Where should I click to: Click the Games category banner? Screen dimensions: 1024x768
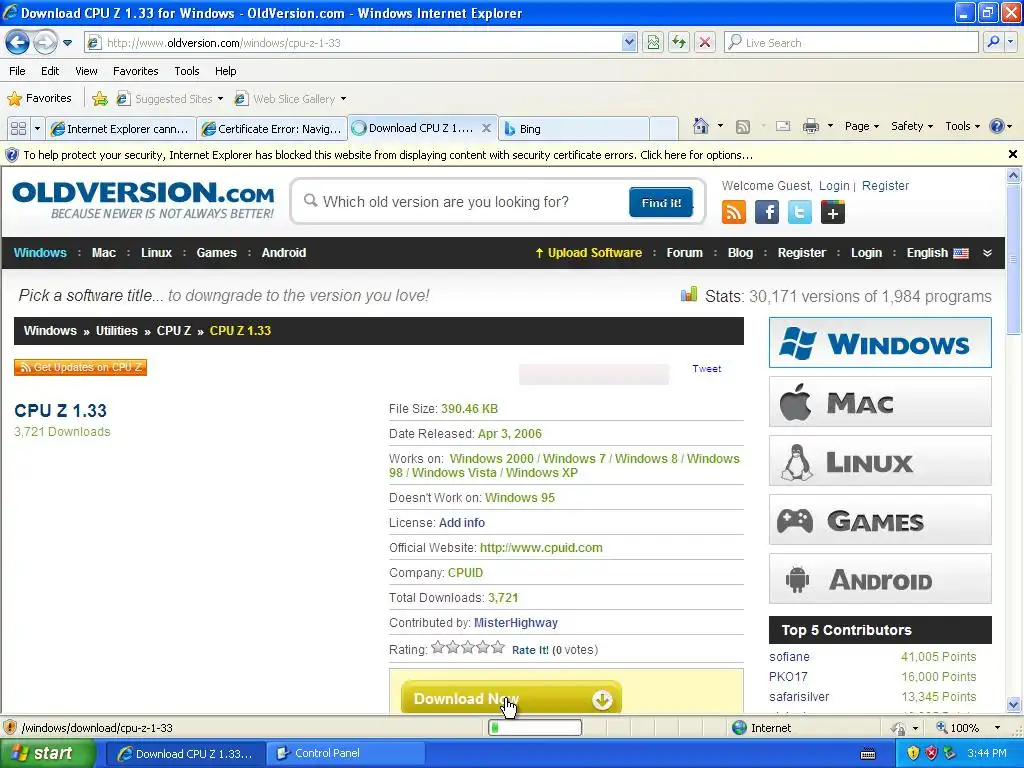click(x=880, y=520)
